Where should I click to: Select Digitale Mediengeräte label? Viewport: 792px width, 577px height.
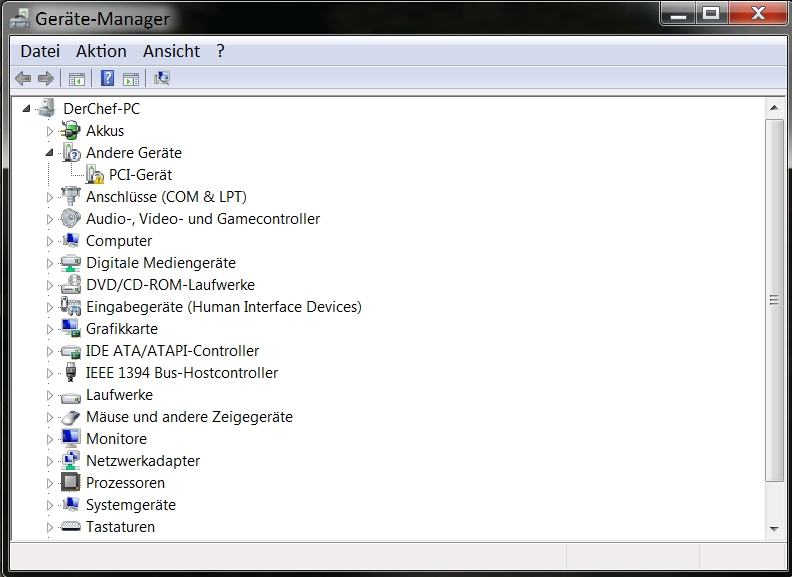tap(161, 263)
